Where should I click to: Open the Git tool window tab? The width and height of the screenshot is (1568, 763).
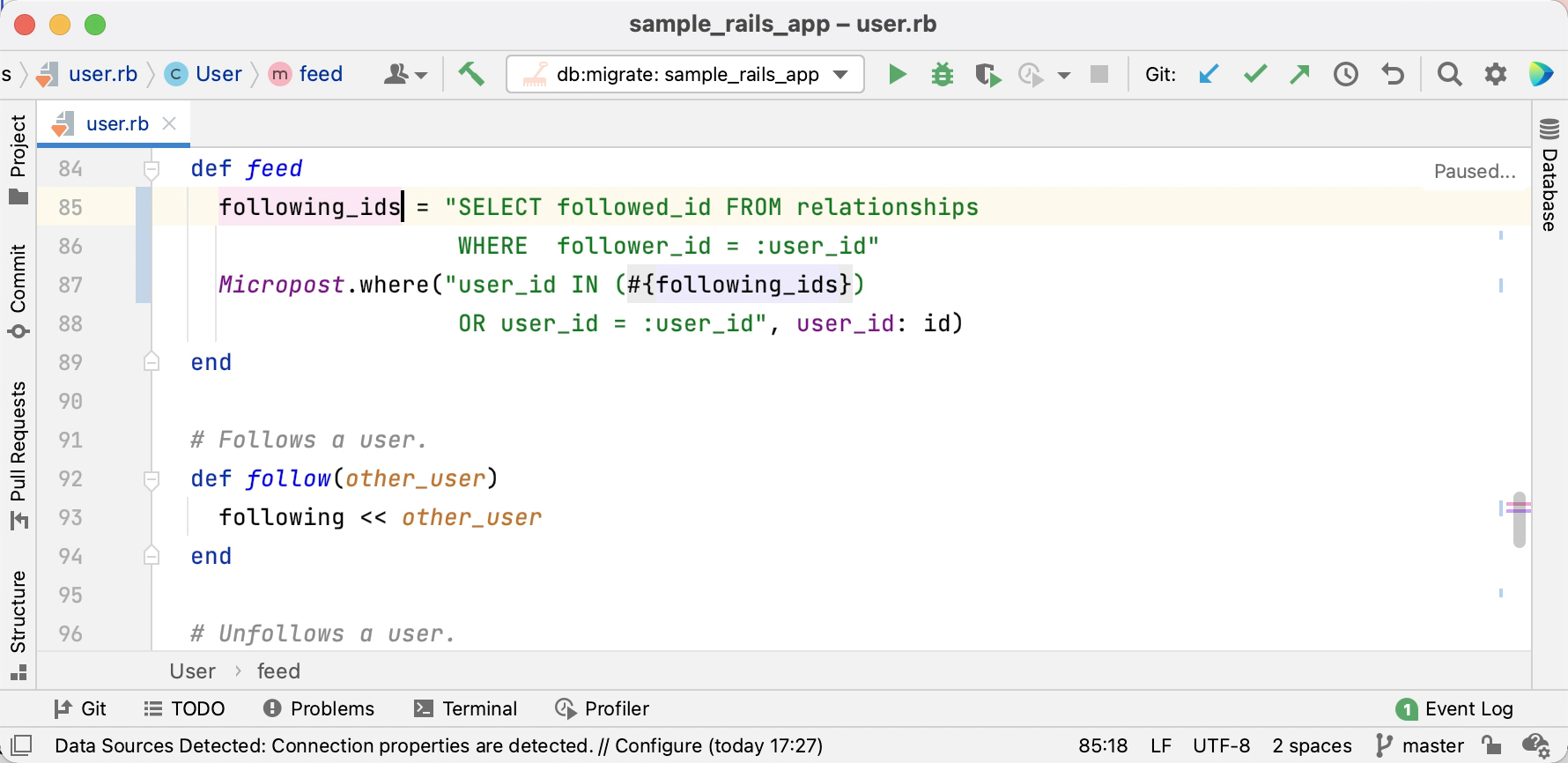pyautogui.click(x=79, y=708)
